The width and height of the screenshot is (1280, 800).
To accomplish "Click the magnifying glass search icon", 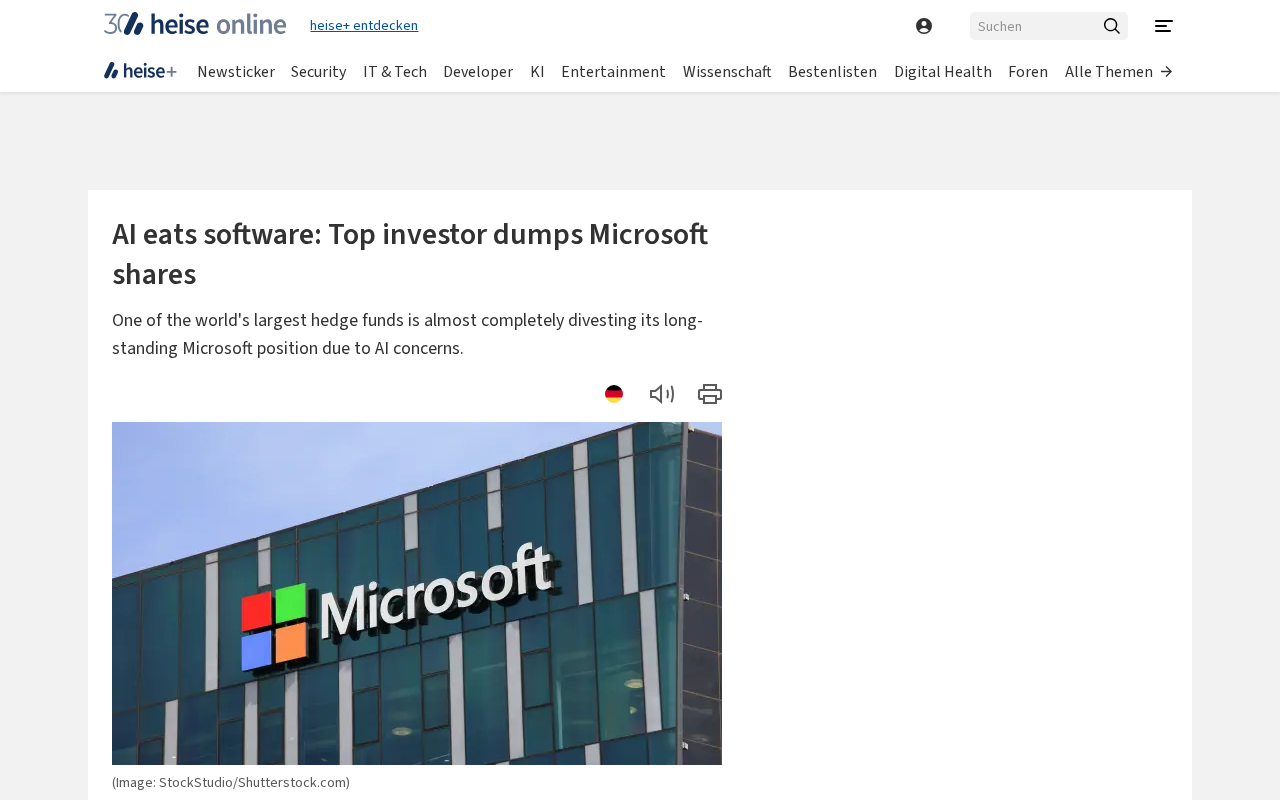I will 1112,26.
